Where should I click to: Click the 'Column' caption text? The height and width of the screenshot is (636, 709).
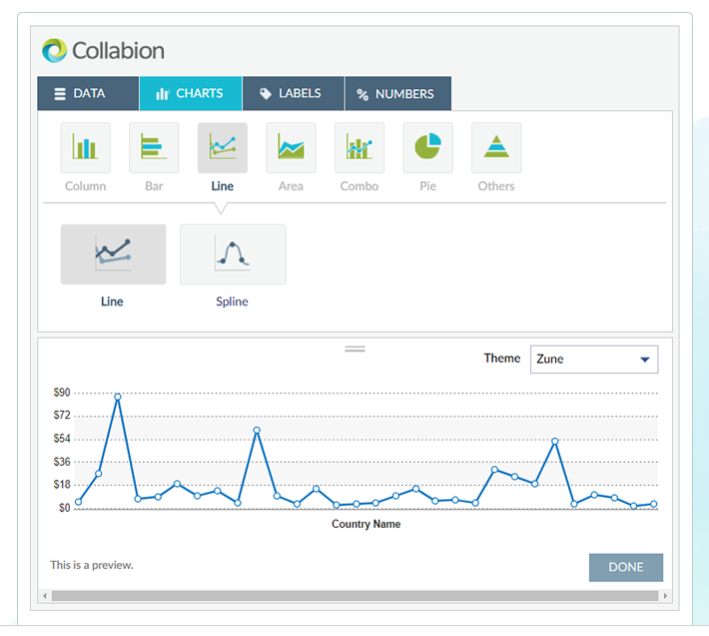click(85, 186)
